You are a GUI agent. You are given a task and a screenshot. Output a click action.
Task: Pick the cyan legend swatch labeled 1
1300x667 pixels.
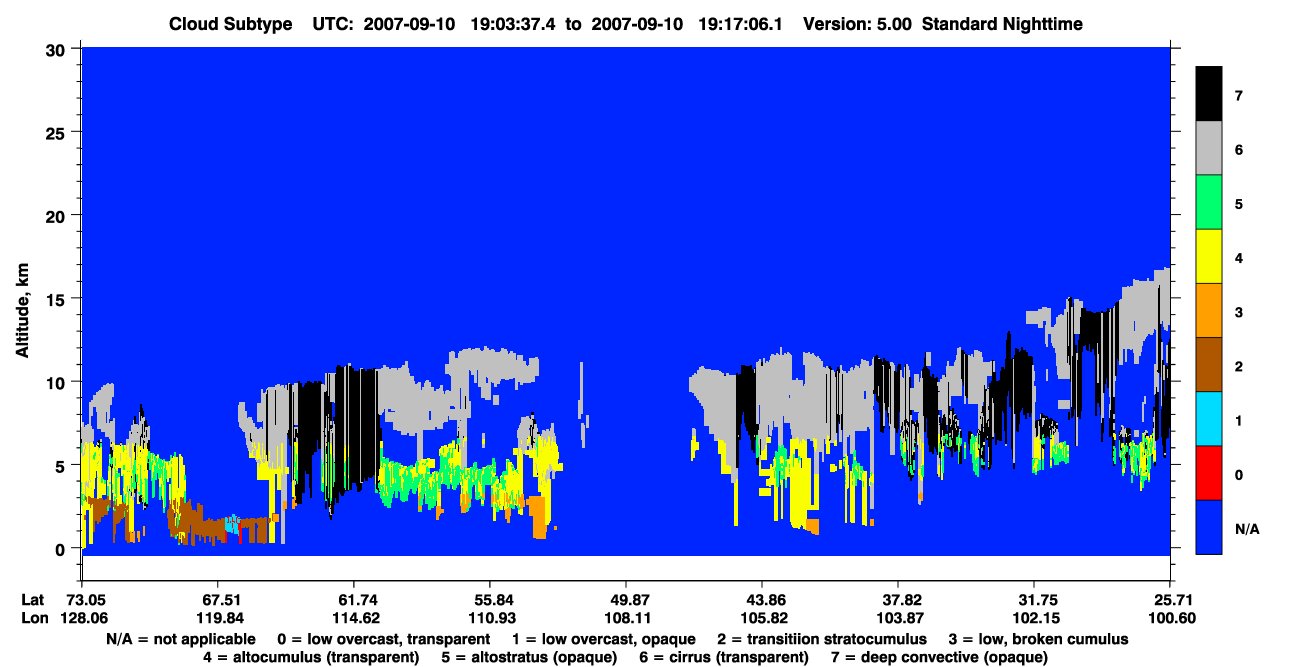[1209, 419]
